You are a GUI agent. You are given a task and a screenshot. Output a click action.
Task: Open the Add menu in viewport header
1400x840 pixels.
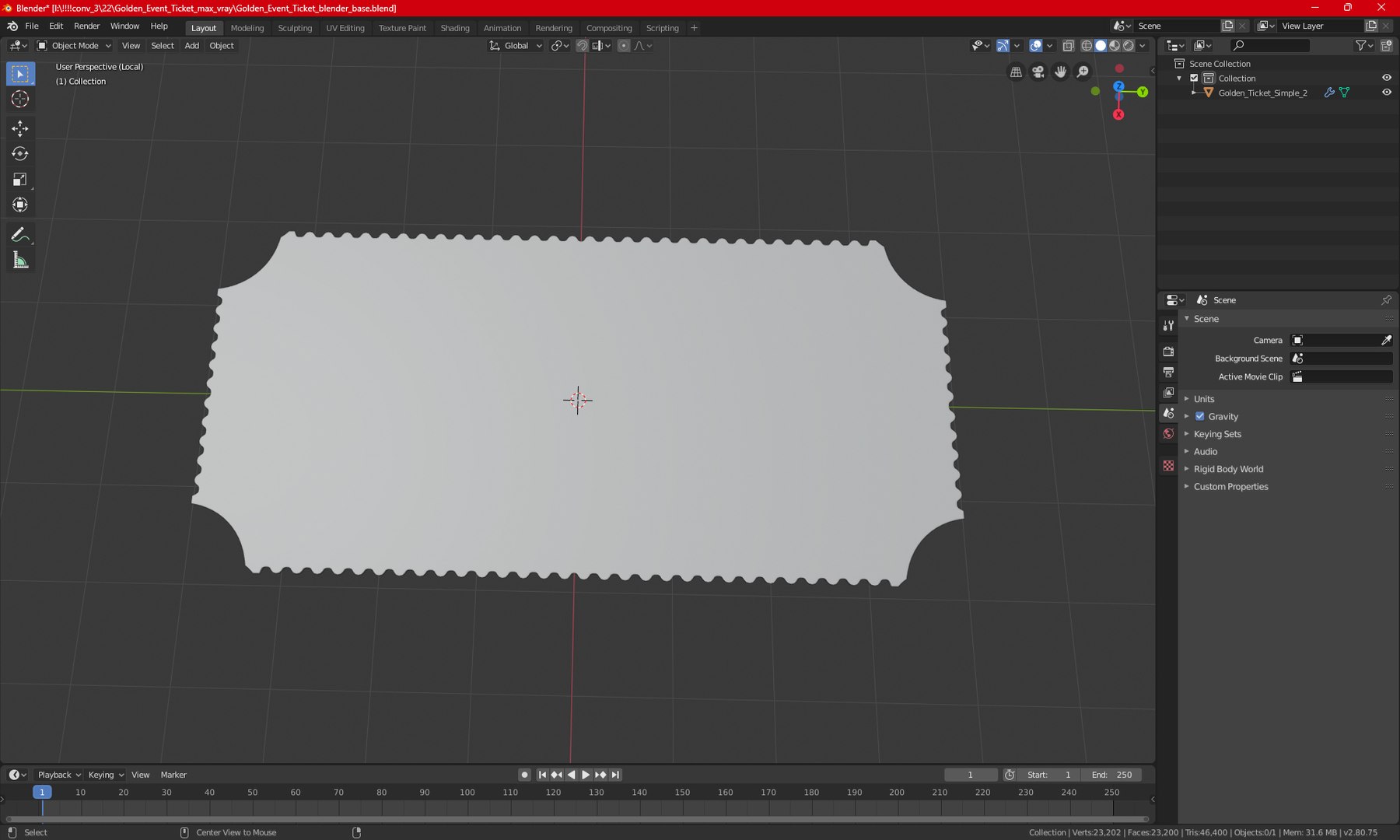pyautogui.click(x=191, y=46)
